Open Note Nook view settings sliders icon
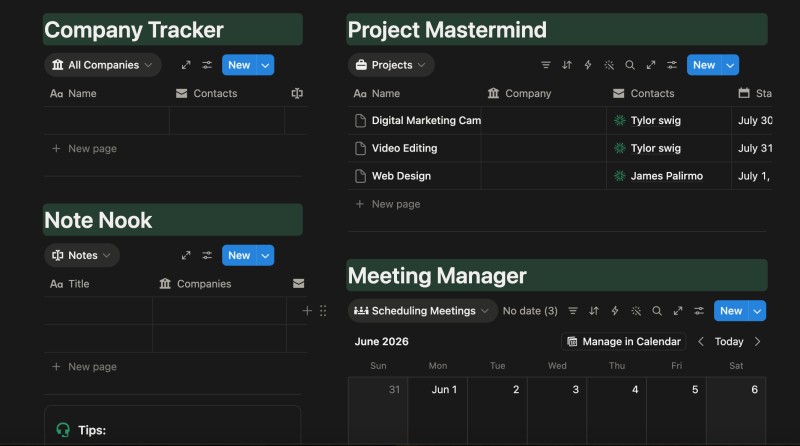Image resolution: width=800 pixels, height=446 pixels. pos(207,255)
